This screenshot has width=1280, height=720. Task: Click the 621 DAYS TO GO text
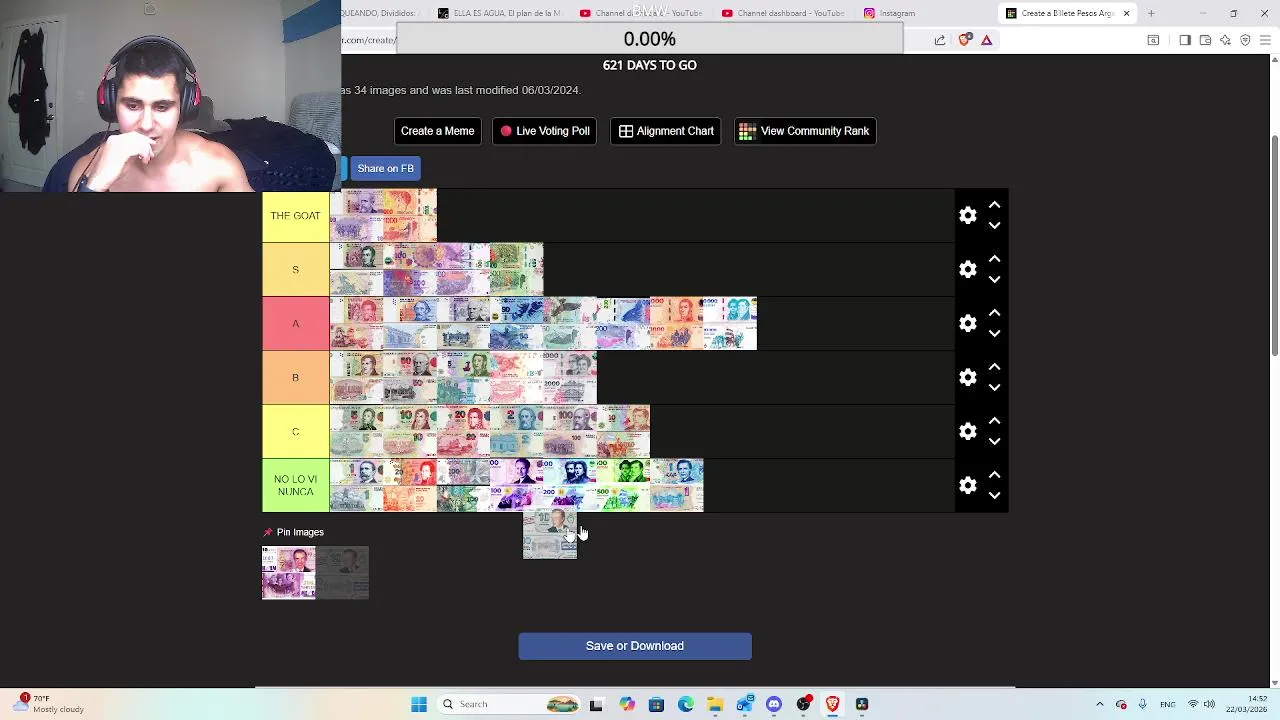(x=649, y=65)
